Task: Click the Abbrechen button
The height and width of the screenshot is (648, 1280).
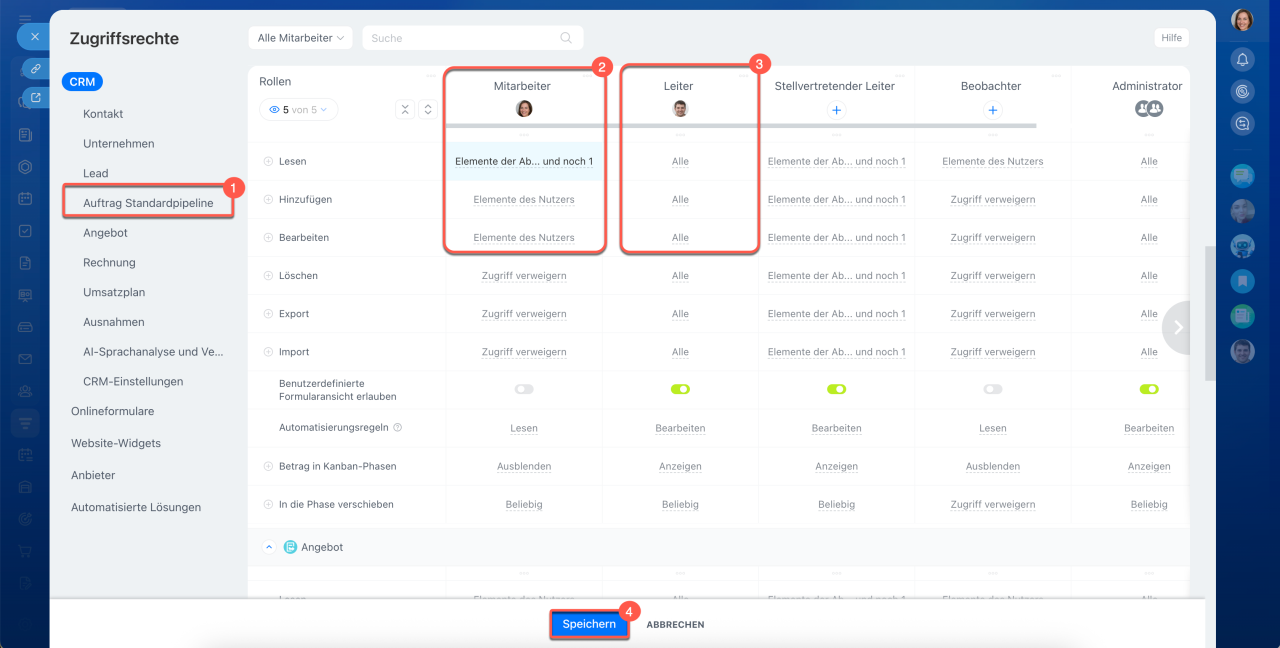Action: tap(675, 625)
